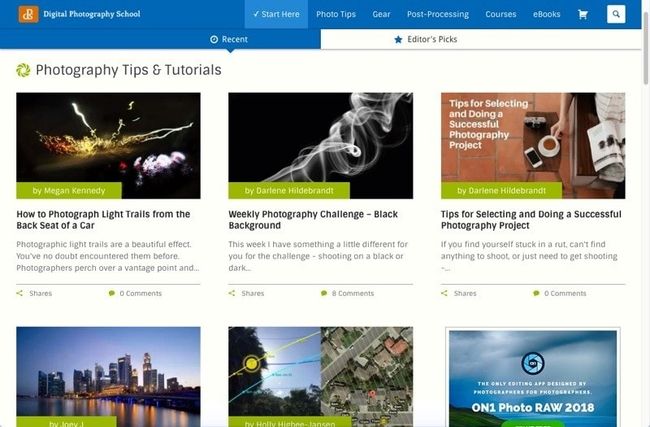Click share icon under Black Background article
The height and width of the screenshot is (427, 650).
[232, 293]
